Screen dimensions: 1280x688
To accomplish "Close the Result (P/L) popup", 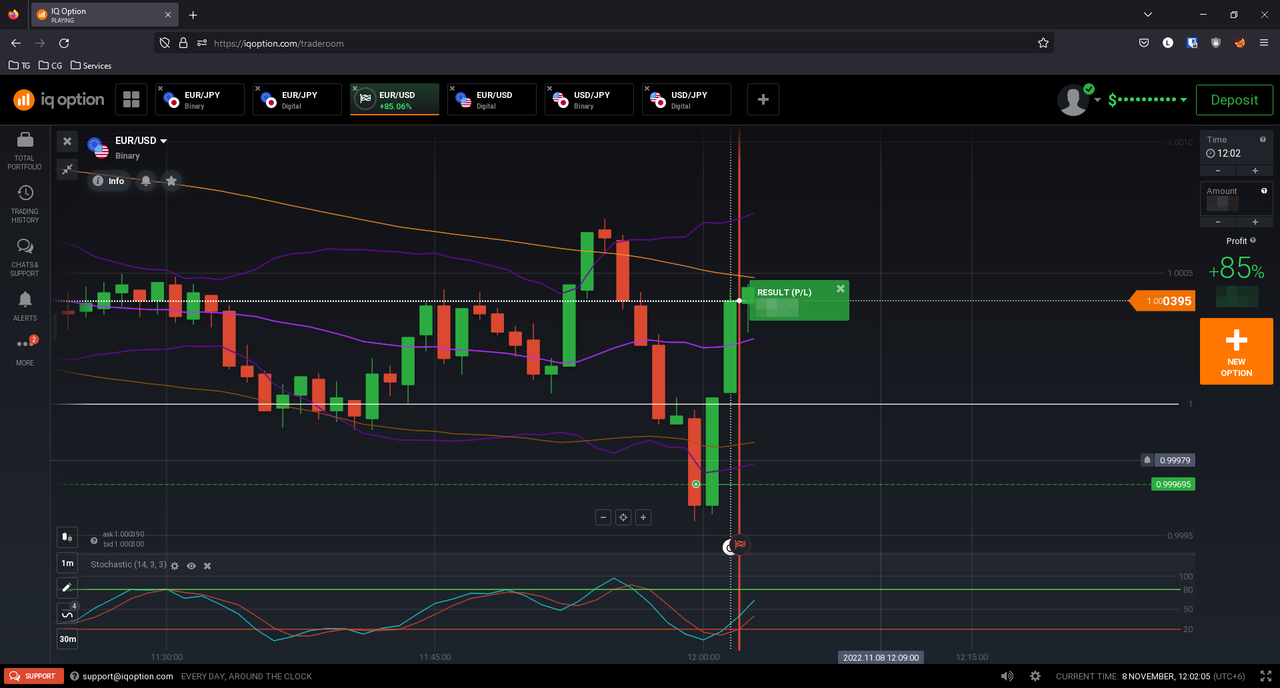I will click(x=840, y=289).
